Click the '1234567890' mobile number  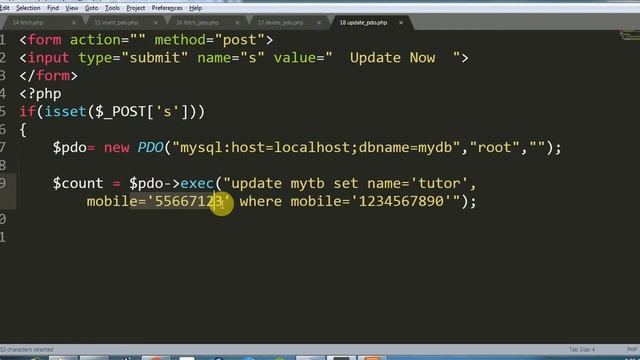401,202
